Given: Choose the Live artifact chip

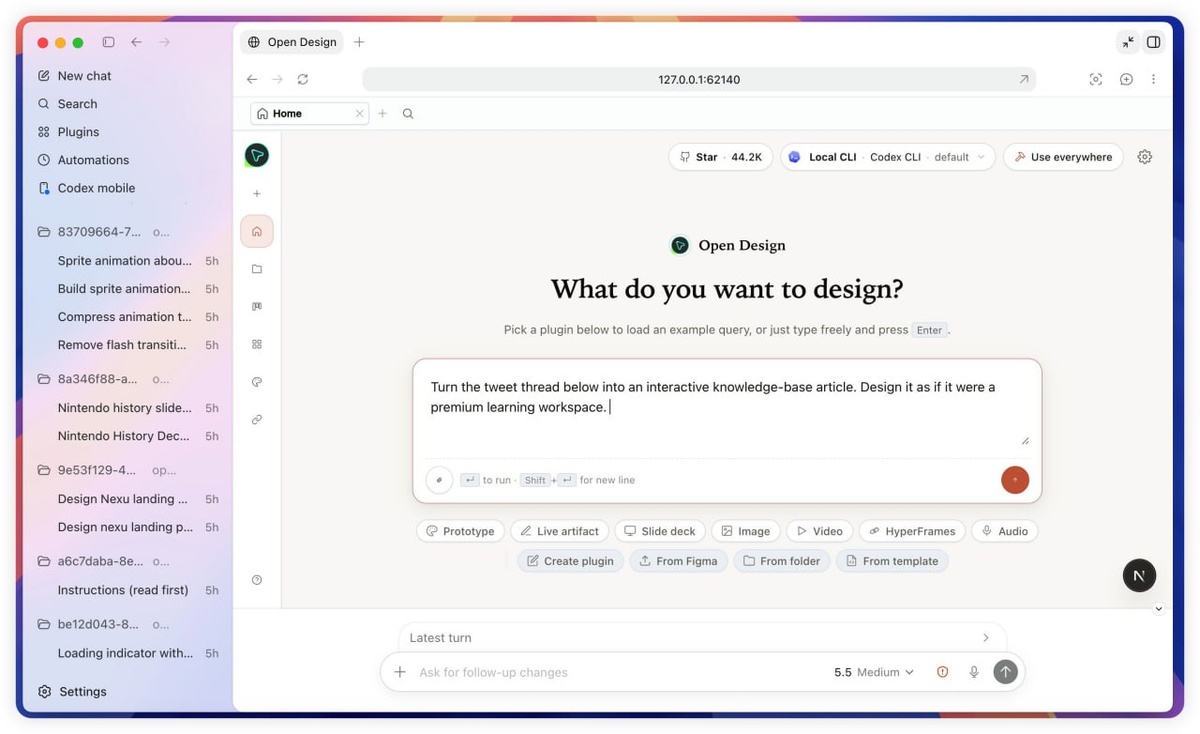Looking at the screenshot, I should (x=559, y=531).
